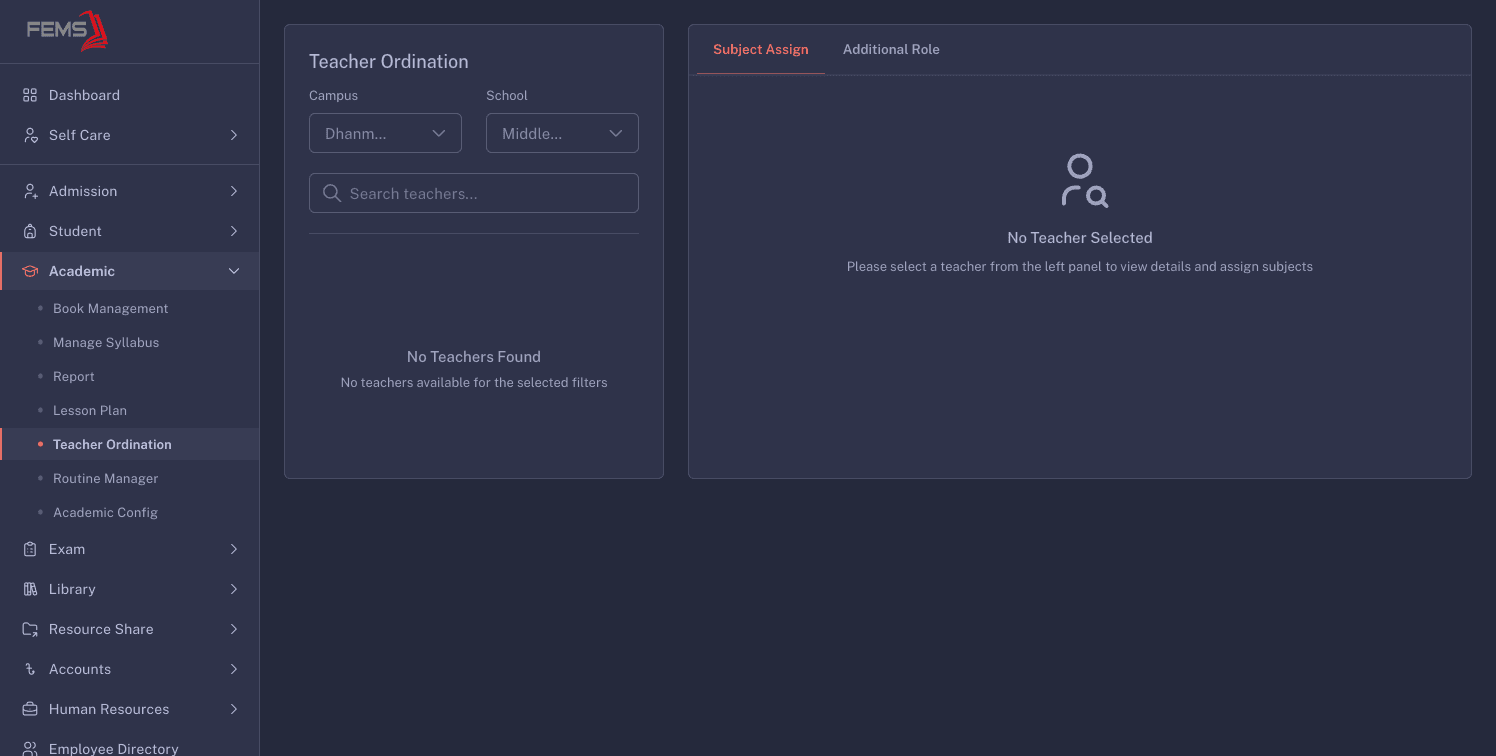Viewport: 1496px width, 756px height.
Task: Expand the Admission menu chevron
Action: click(234, 191)
